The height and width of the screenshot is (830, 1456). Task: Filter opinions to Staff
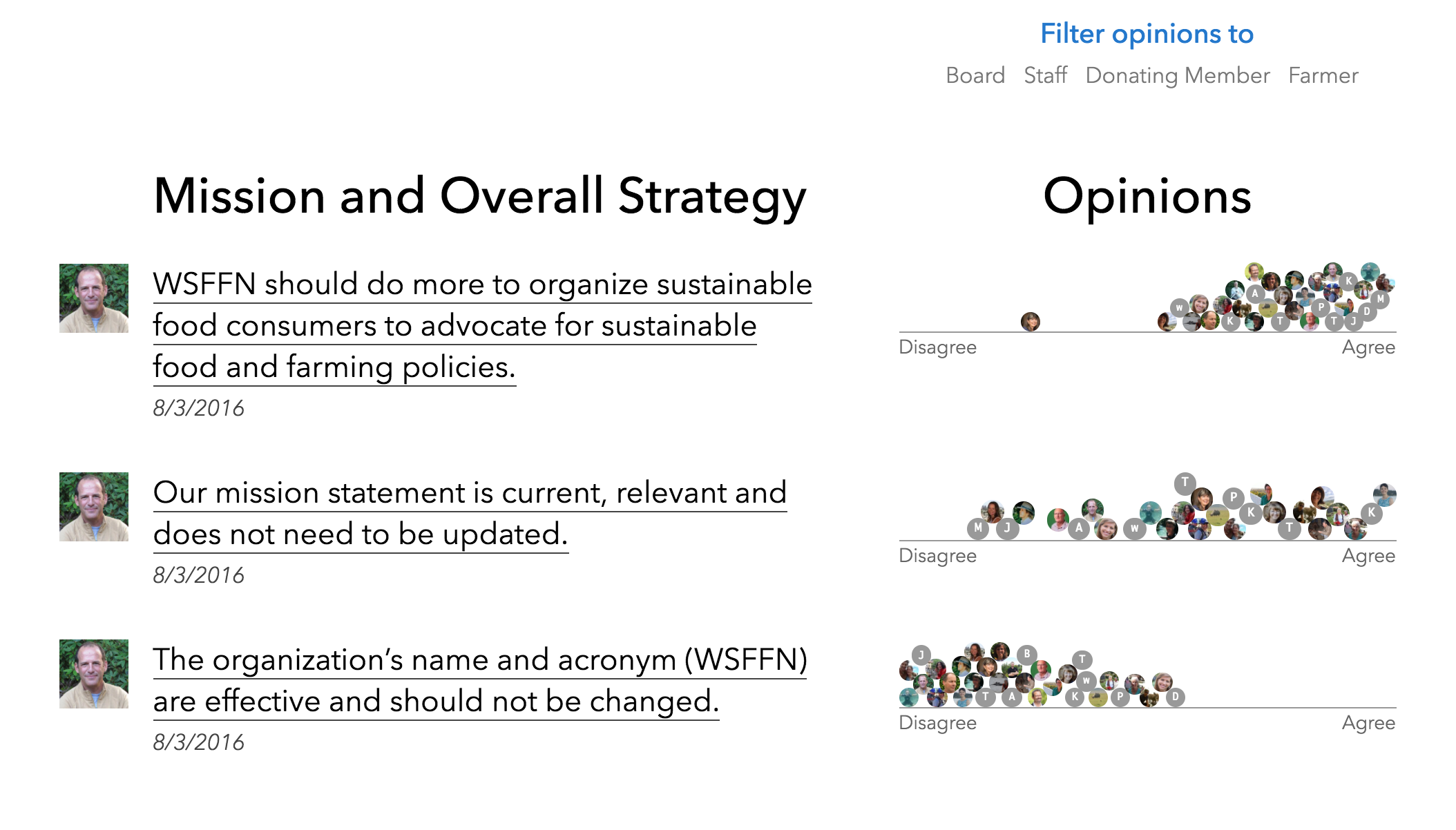coord(1045,75)
